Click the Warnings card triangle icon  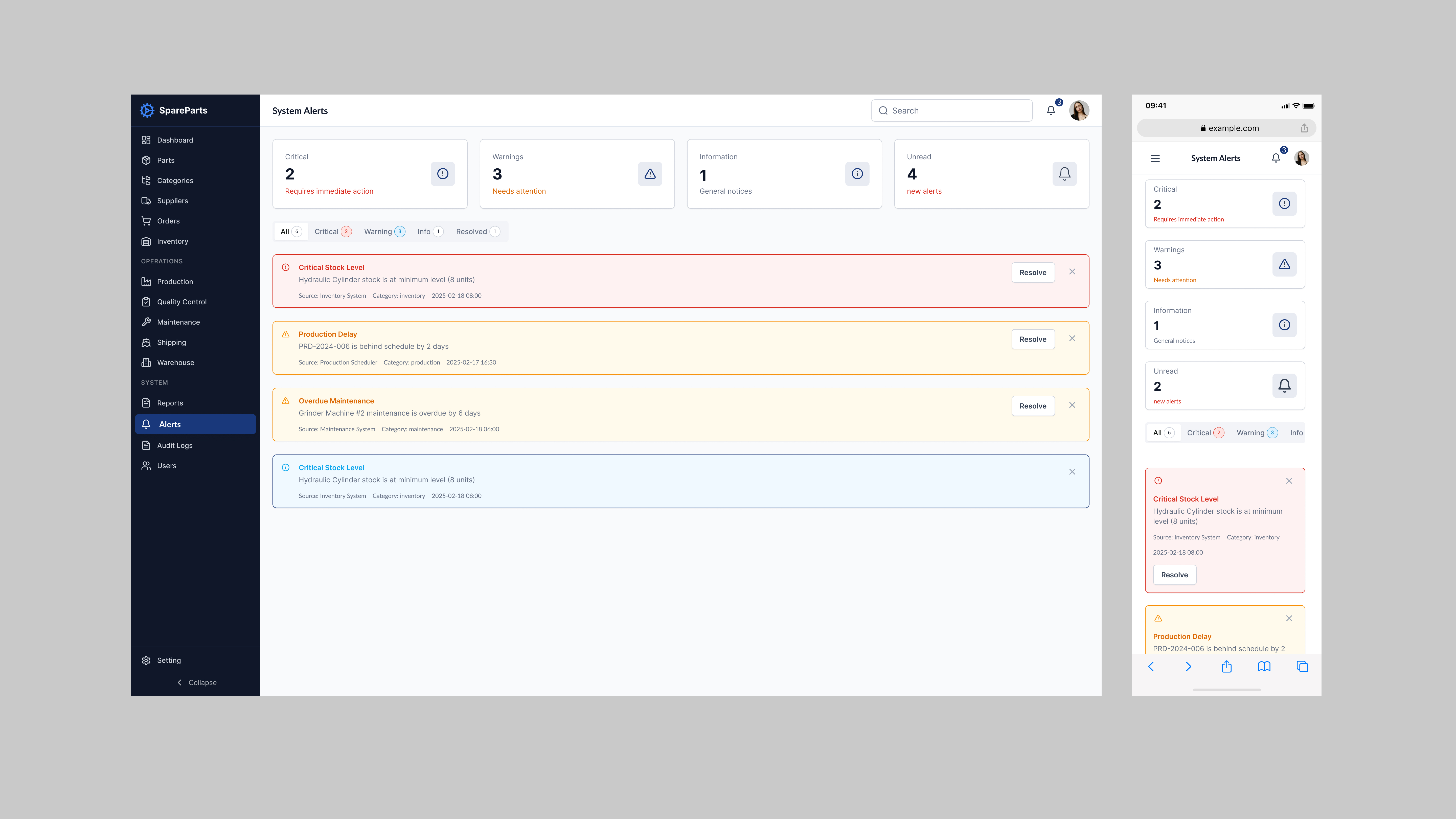(x=650, y=173)
